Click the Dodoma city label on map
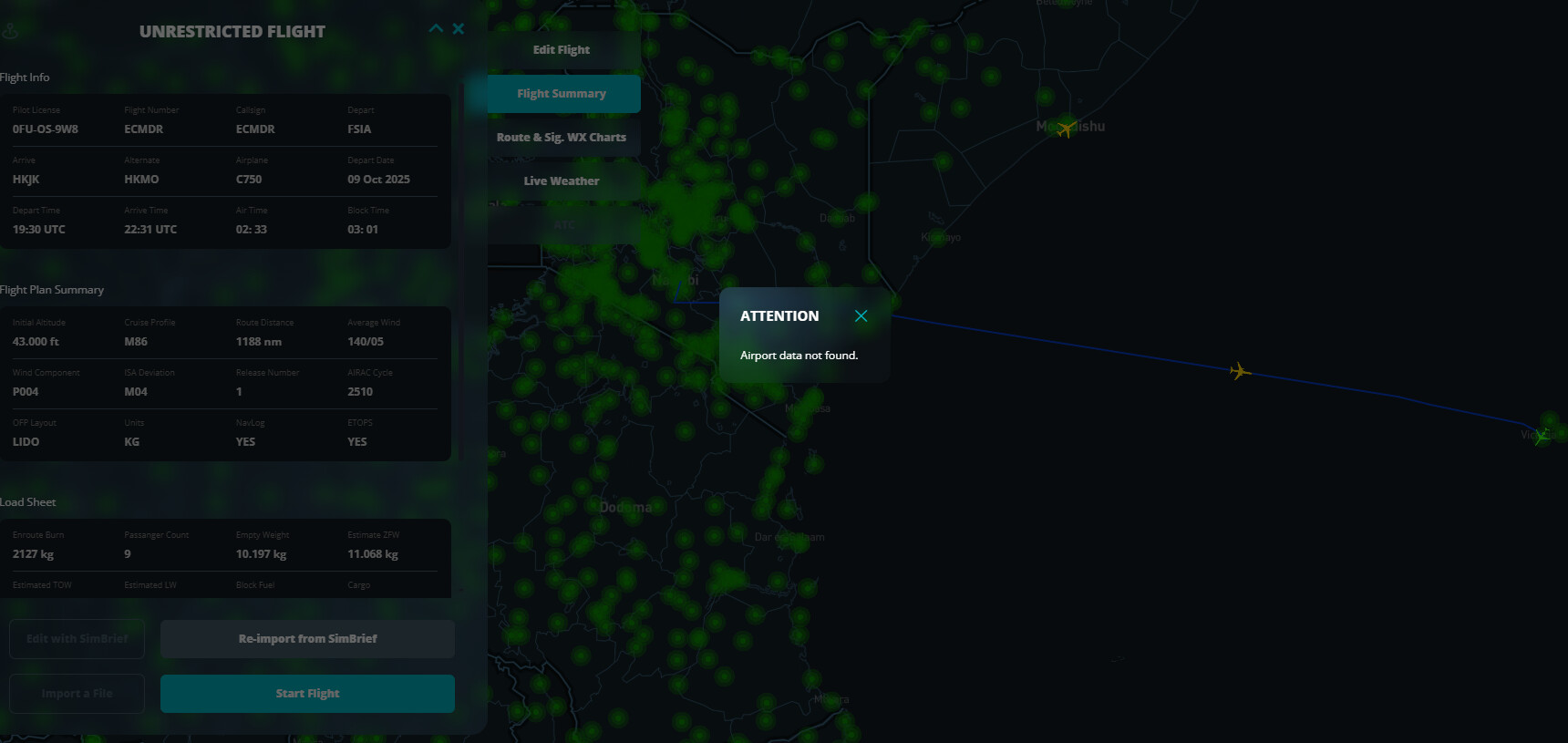The height and width of the screenshot is (743, 1568). pos(625,507)
